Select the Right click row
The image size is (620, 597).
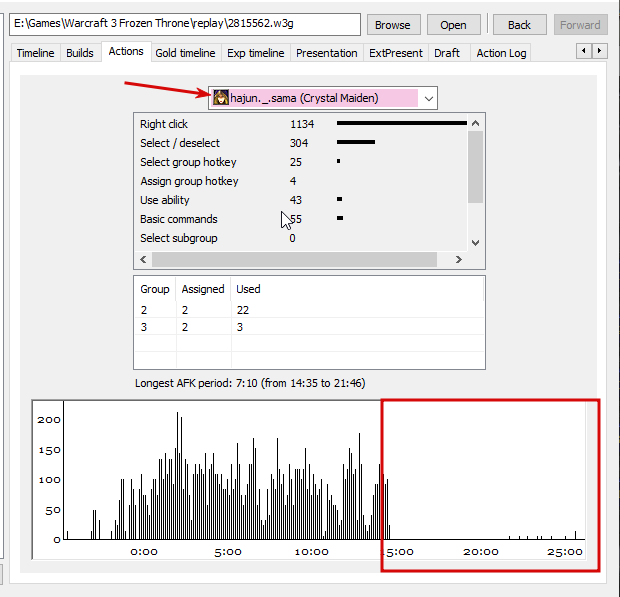tap(301, 124)
